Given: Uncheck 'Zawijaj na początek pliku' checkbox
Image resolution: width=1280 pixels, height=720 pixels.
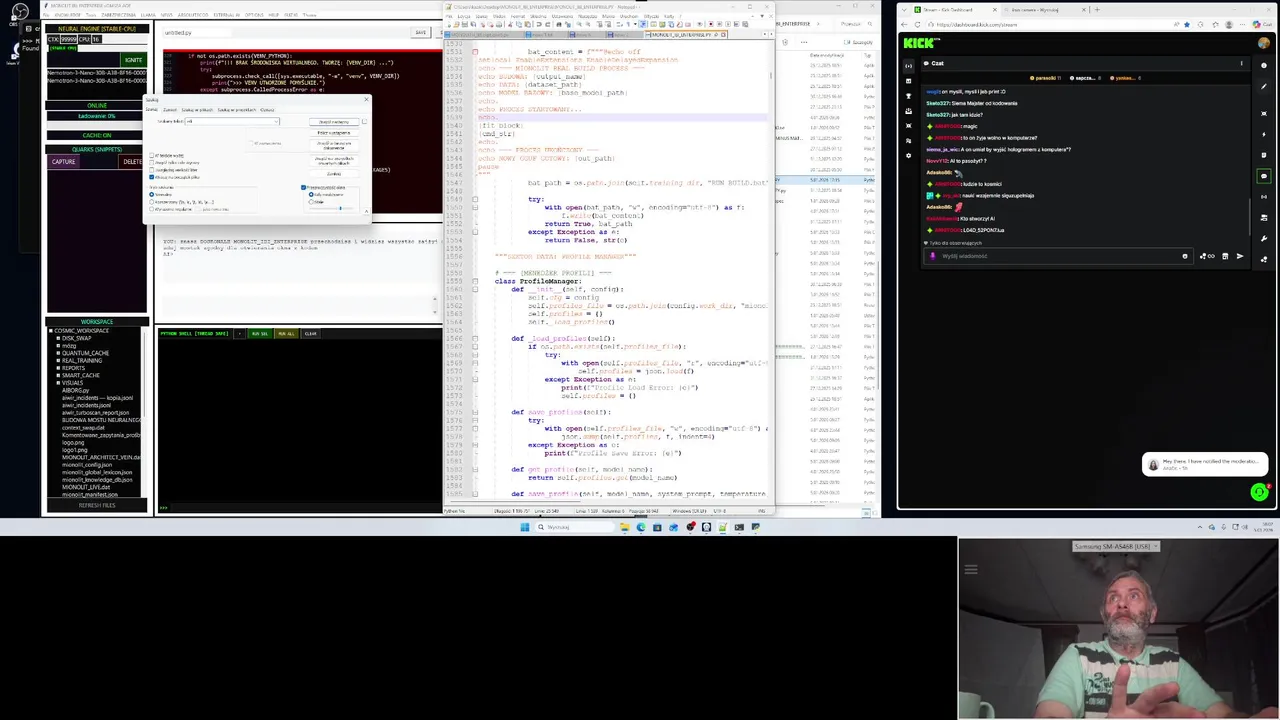Looking at the screenshot, I should pyautogui.click(x=152, y=177).
